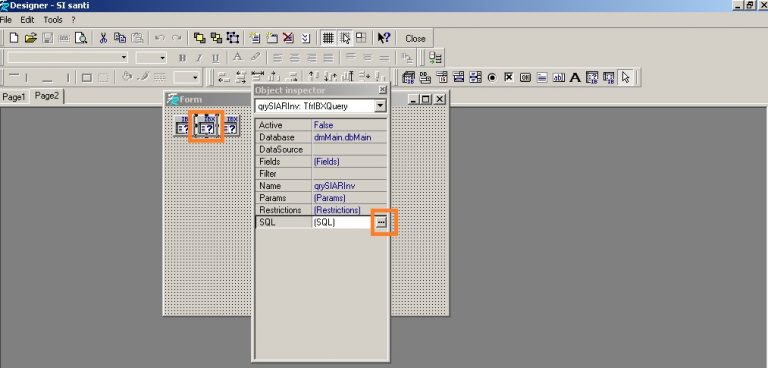Cut selection with the scissors icon

[103, 38]
